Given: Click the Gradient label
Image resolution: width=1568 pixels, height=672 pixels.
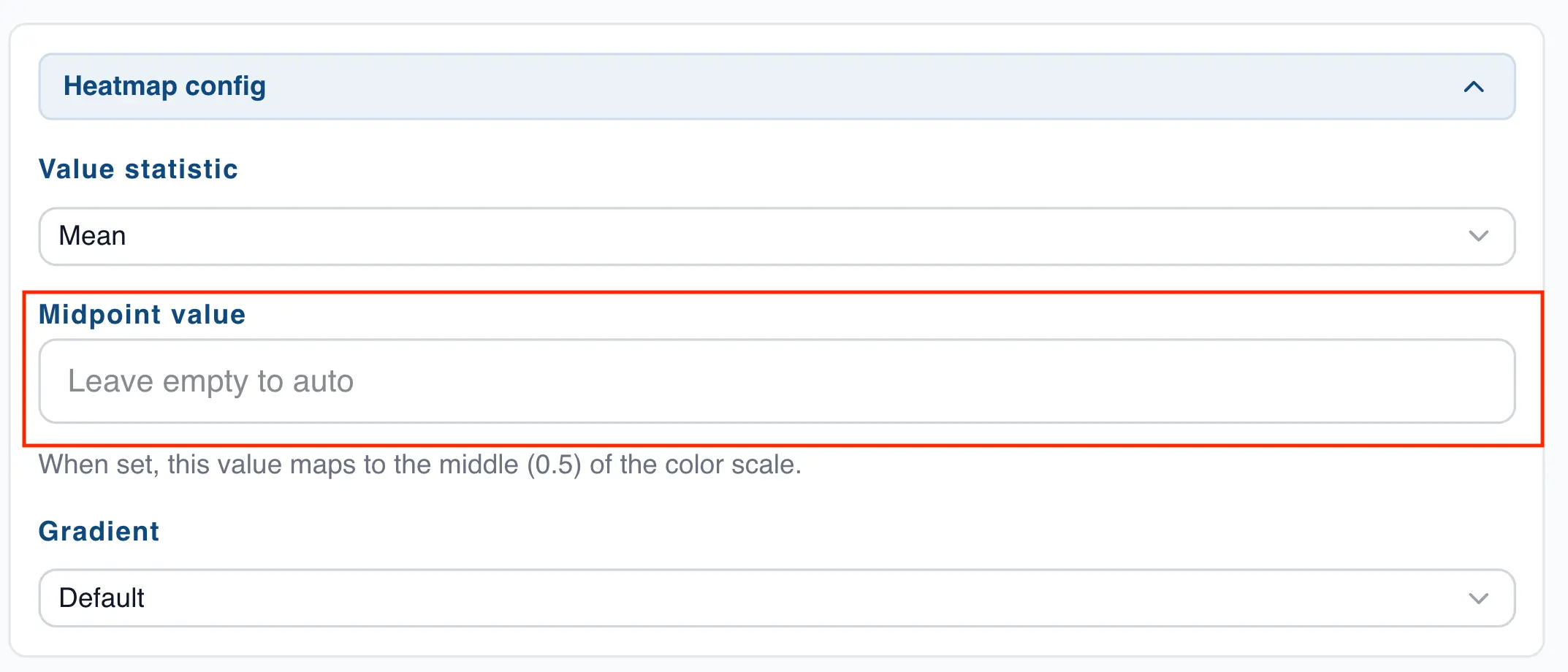Looking at the screenshot, I should (99, 531).
